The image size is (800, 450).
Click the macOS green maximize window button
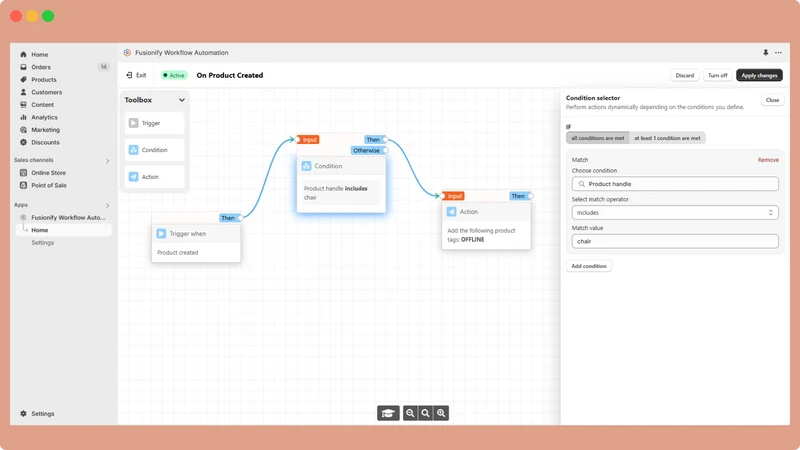pos(48,16)
